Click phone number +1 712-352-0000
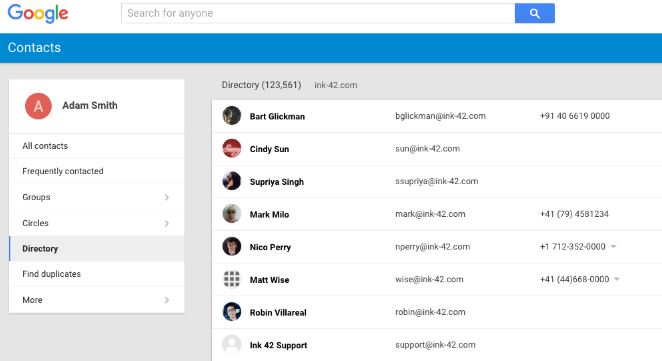The width and height of the screenshot is (662, 361). point(572,247)
